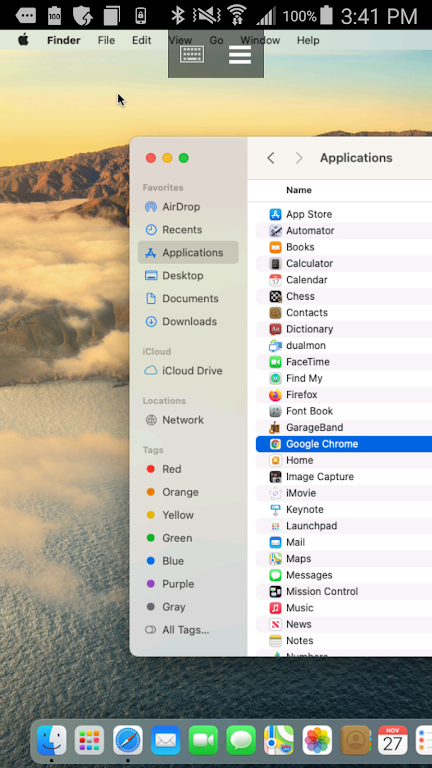Sort by the Name column header

299,190
